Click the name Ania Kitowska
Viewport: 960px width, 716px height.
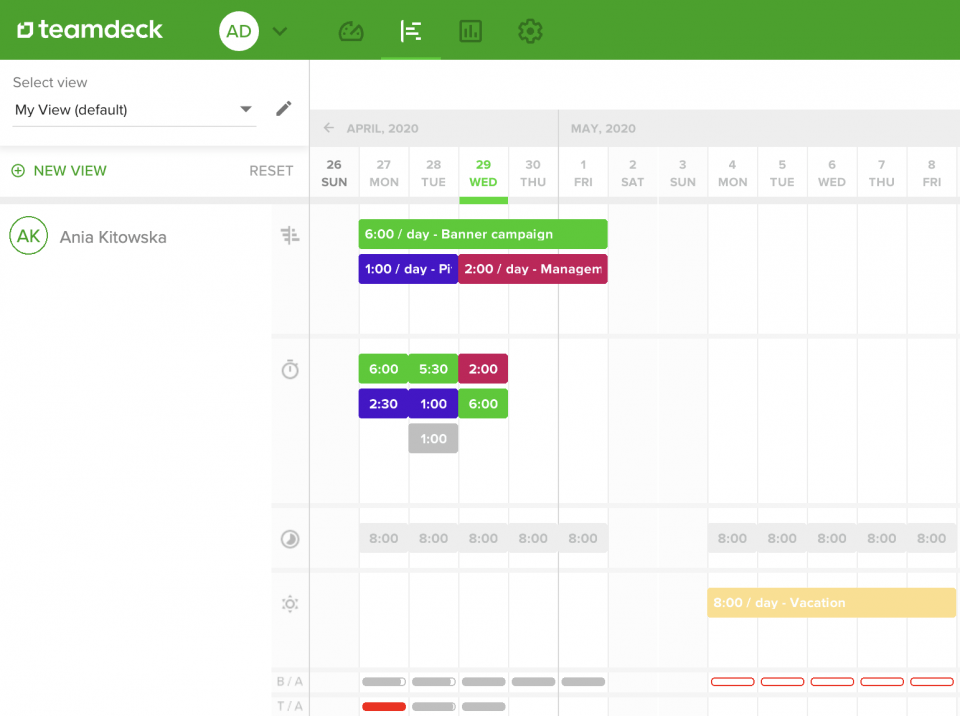pyautogui.click(x=113, y=238)
